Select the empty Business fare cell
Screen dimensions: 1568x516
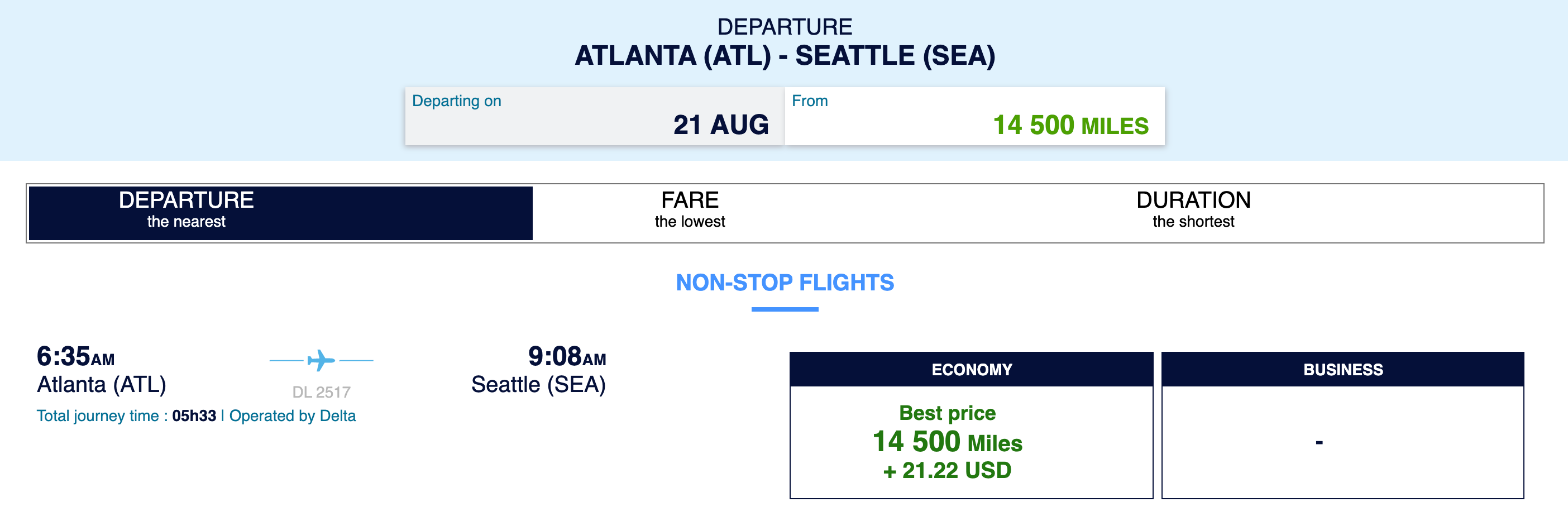[x=1342, y=442]
